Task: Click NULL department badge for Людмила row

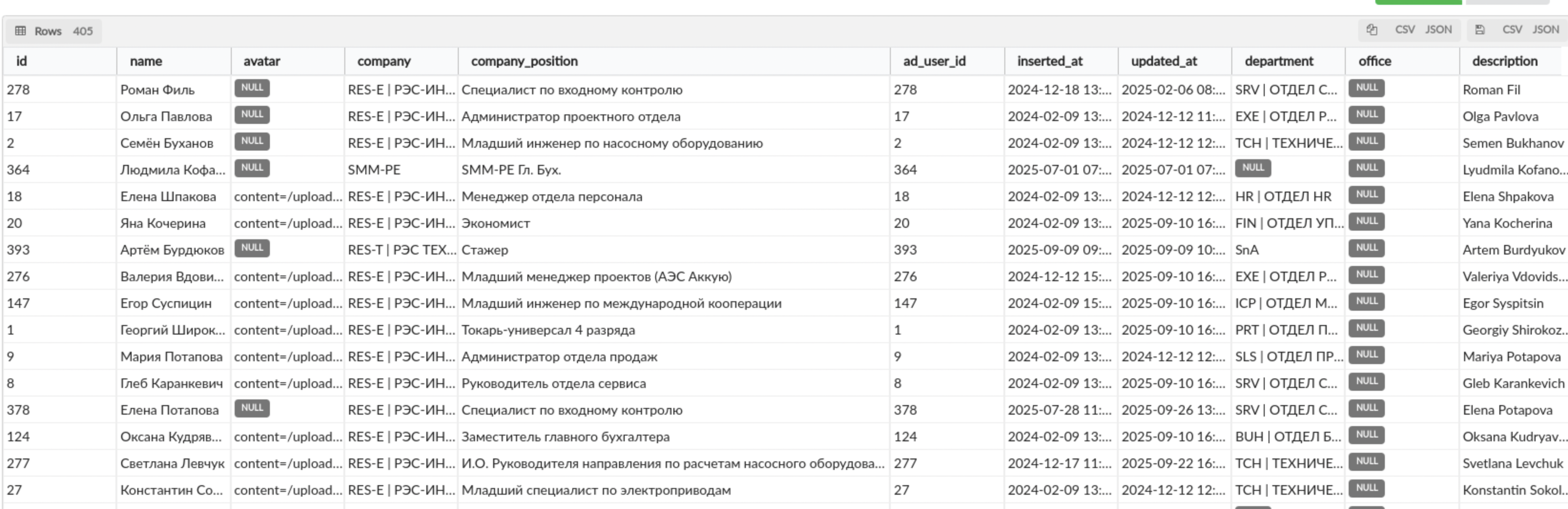Action: (x=1253, y=168)
